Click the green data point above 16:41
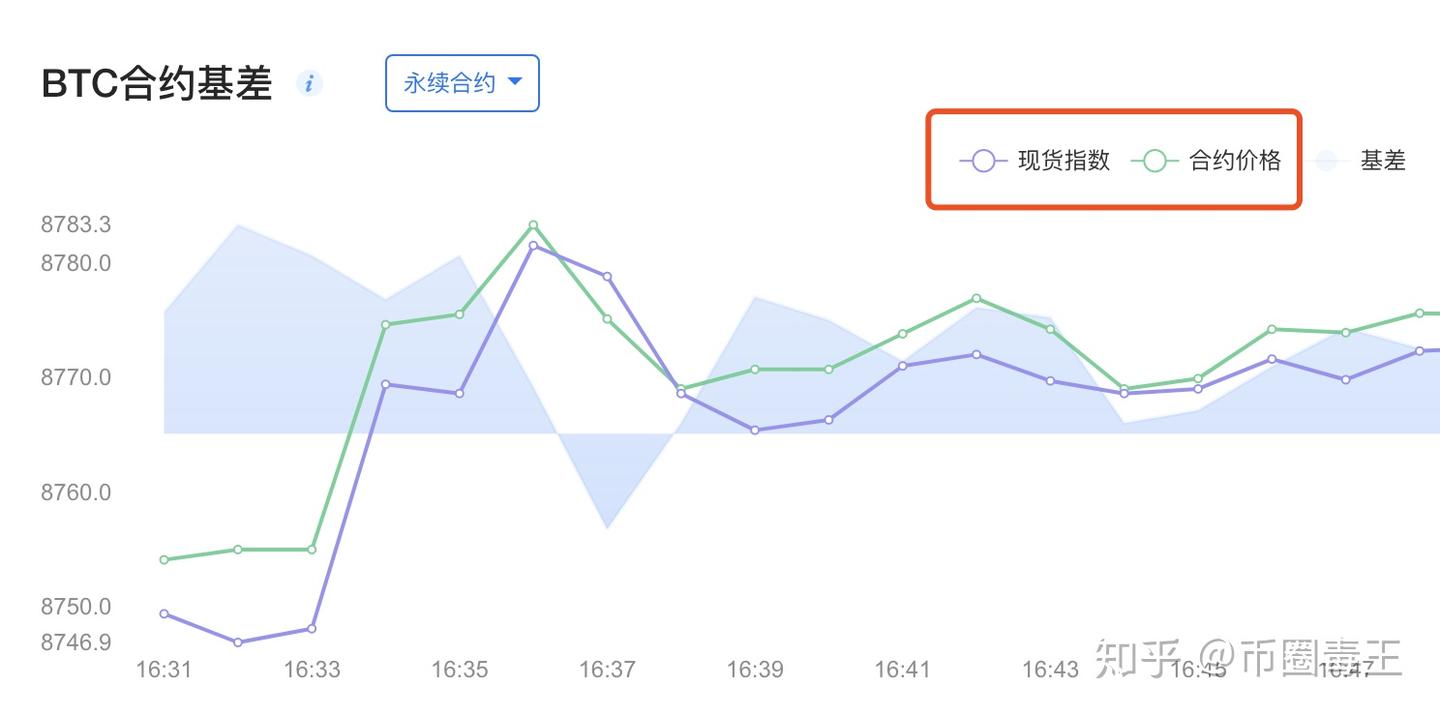1440x716 pixels. (902, 334)
